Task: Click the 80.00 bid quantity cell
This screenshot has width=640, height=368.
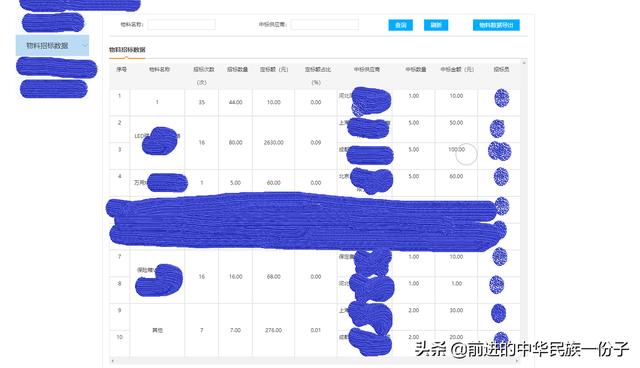Action: click(x=236, y=143)
